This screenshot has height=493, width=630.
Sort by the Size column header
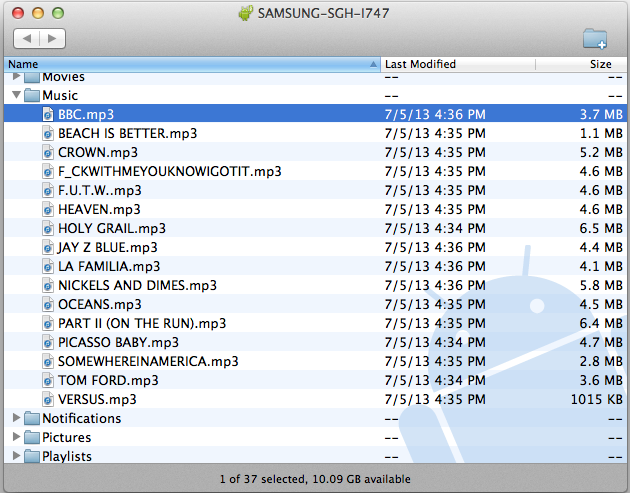coord(581,64)
